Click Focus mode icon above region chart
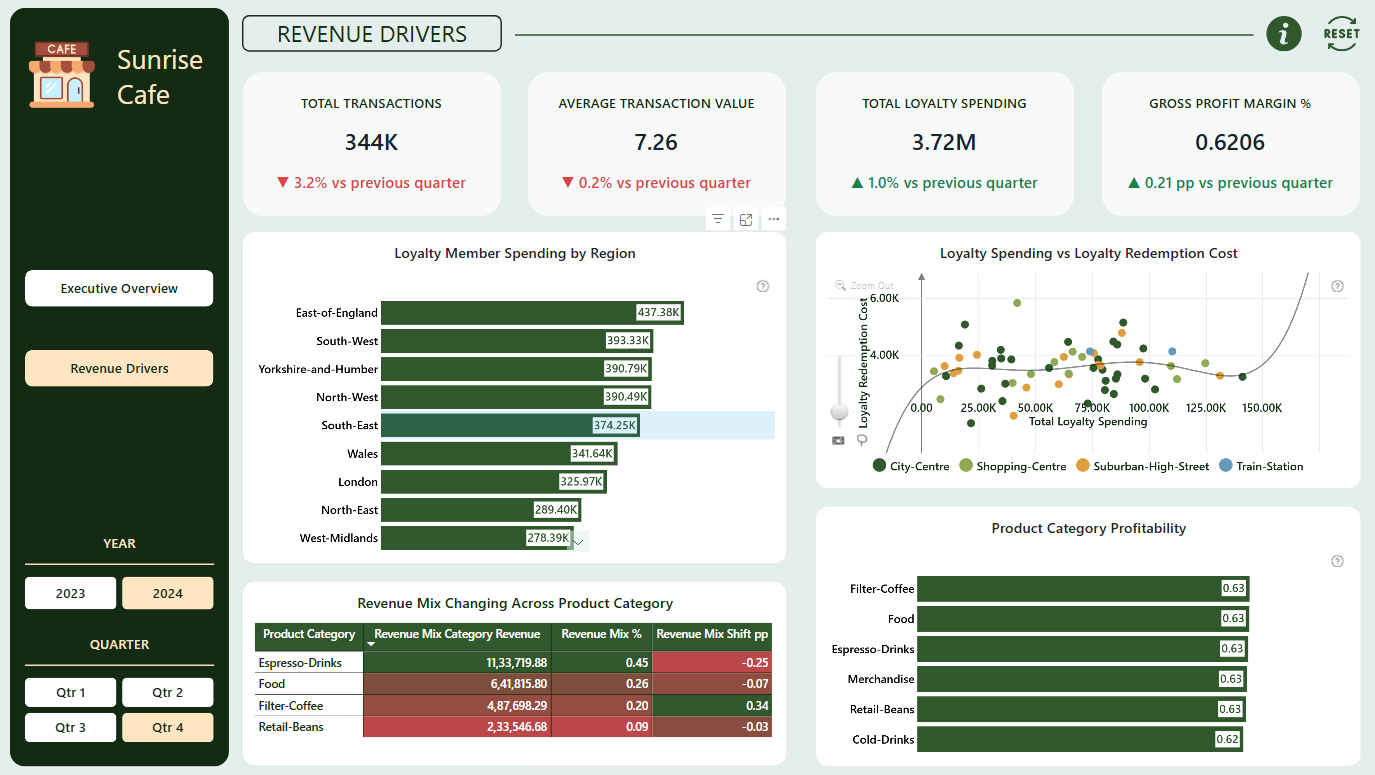 pyautogui.click(x=746, y=219)
